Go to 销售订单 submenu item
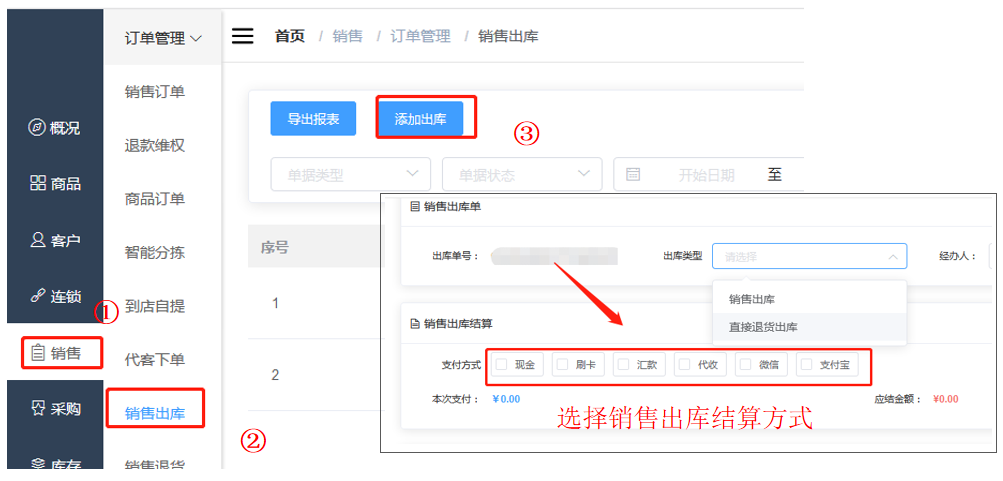1003x481 pixels. click(x=155, y=92)
